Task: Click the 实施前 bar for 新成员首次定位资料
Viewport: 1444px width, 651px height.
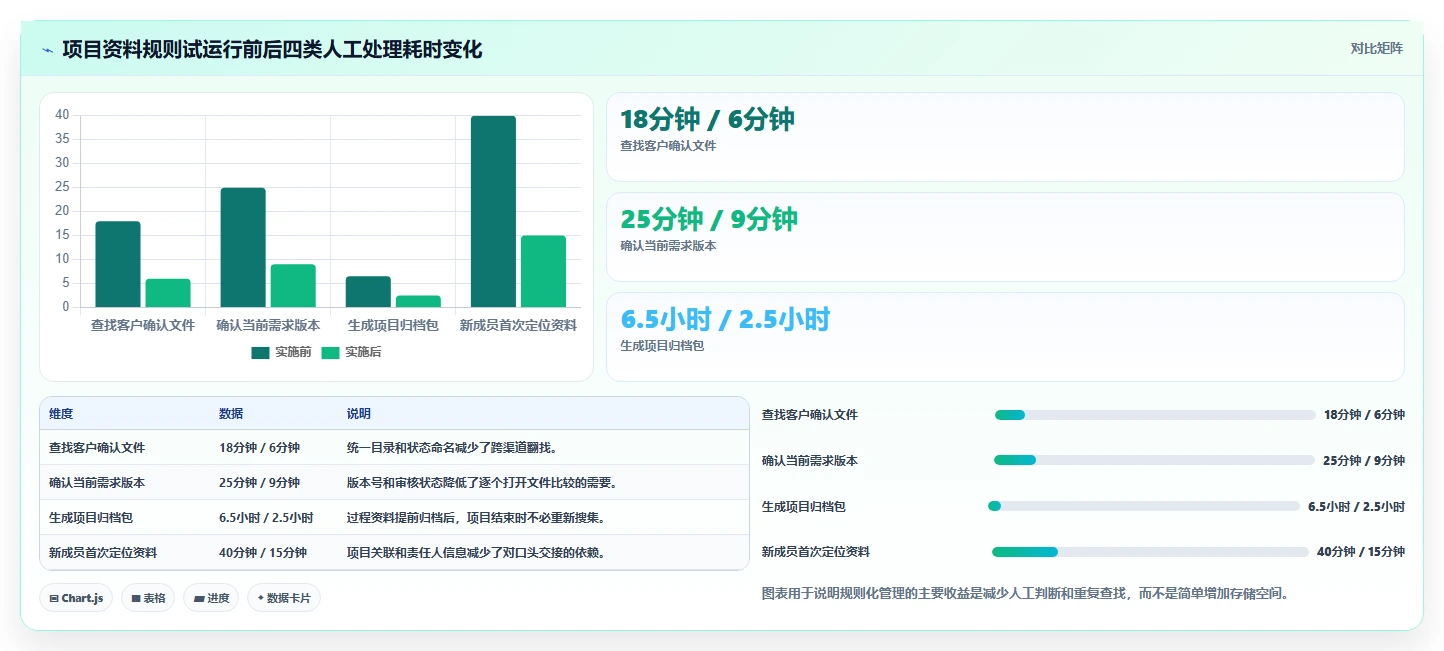Action: click(493, 211)
